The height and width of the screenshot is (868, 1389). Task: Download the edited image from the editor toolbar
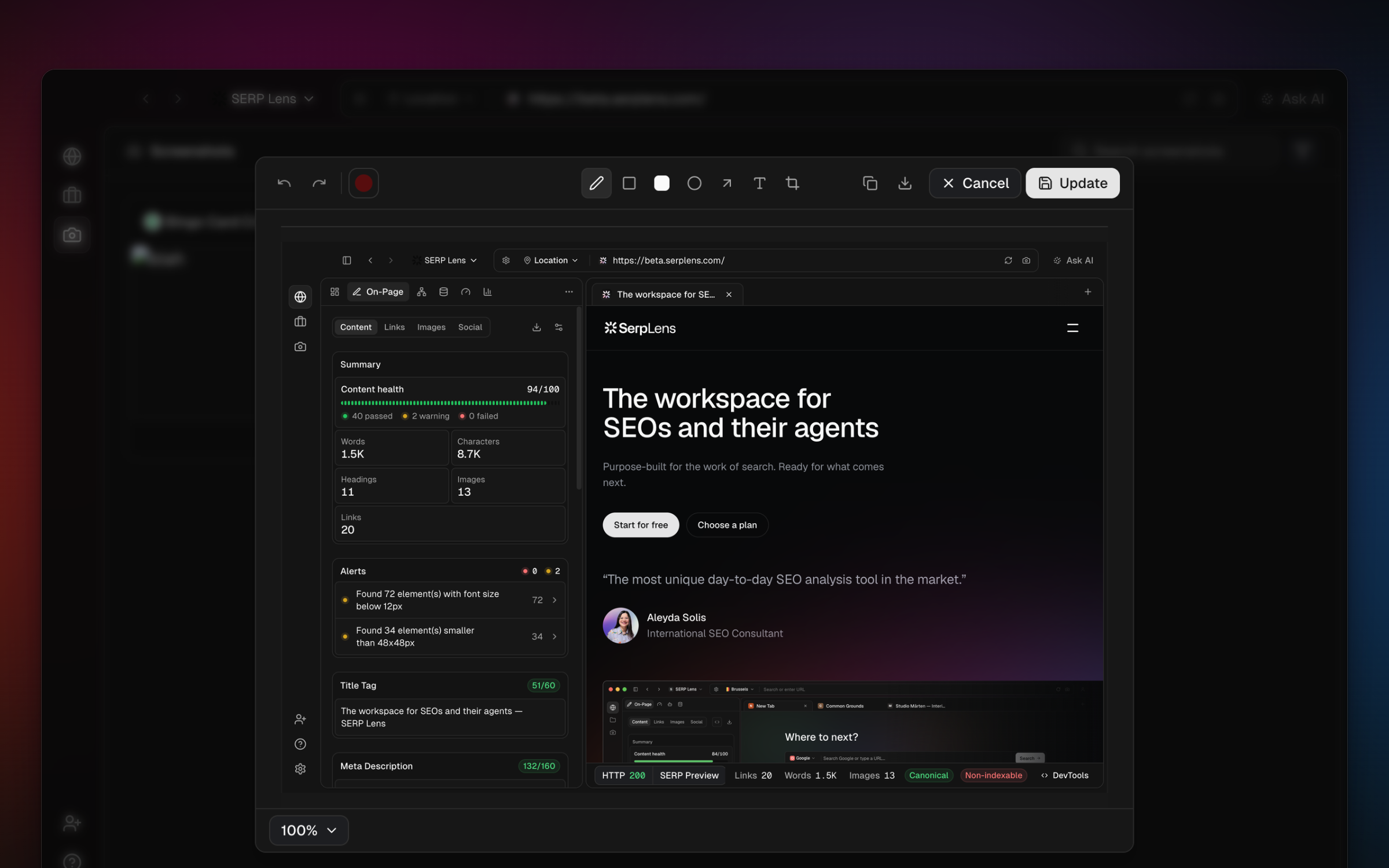pos(905,183)
